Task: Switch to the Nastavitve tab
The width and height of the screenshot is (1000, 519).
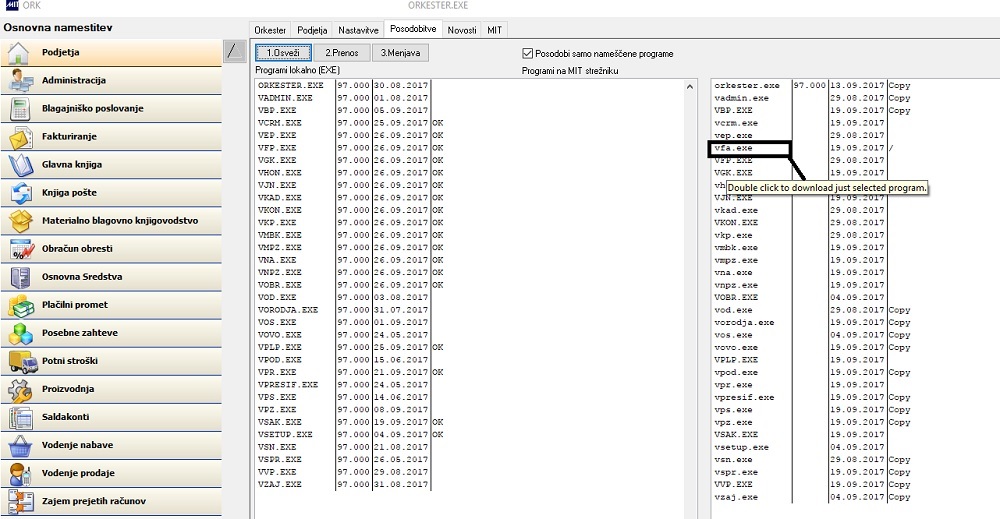Action: pyautogui.click(x=358, y=30)
